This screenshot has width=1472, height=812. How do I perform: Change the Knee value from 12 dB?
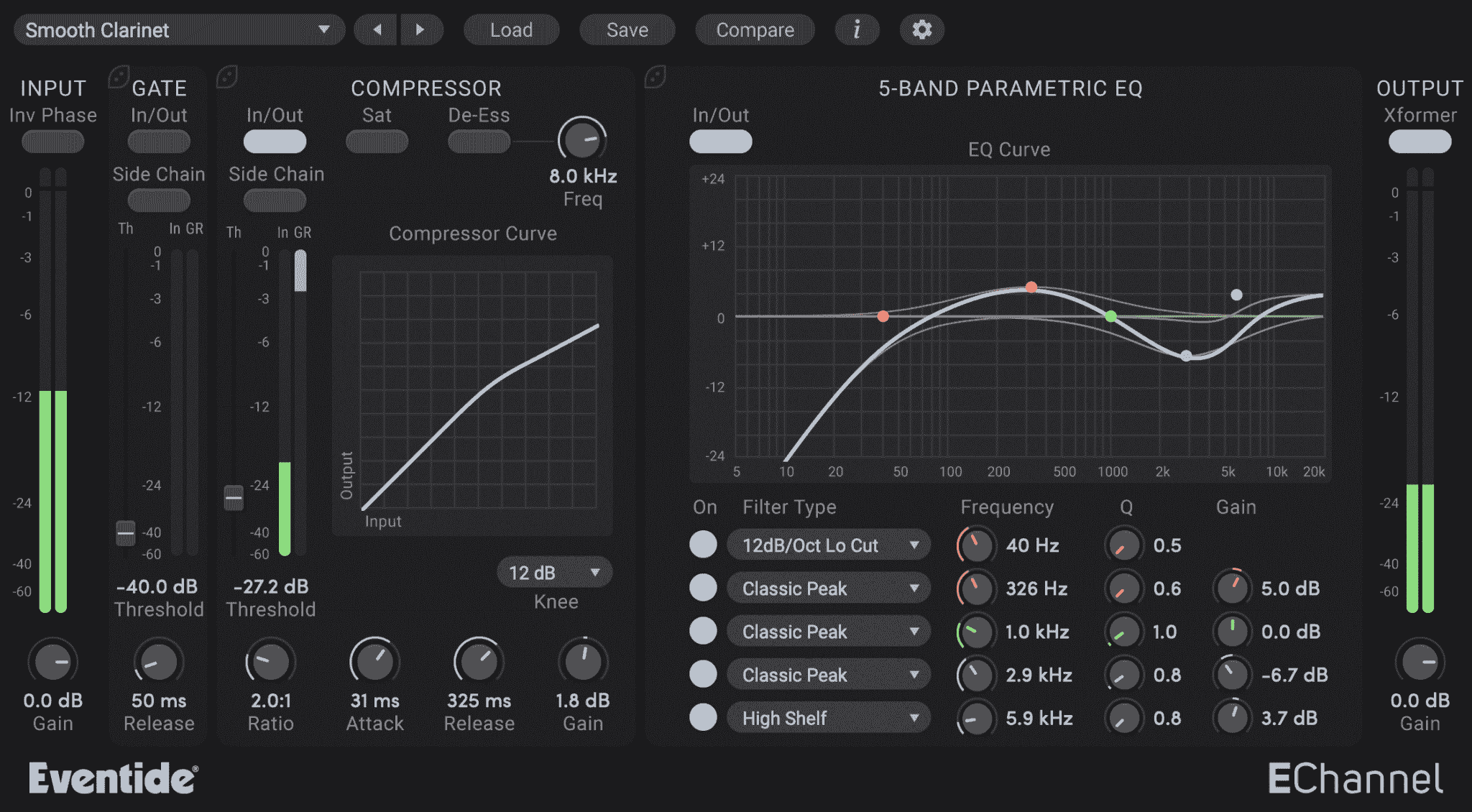(x=554, y=572)
